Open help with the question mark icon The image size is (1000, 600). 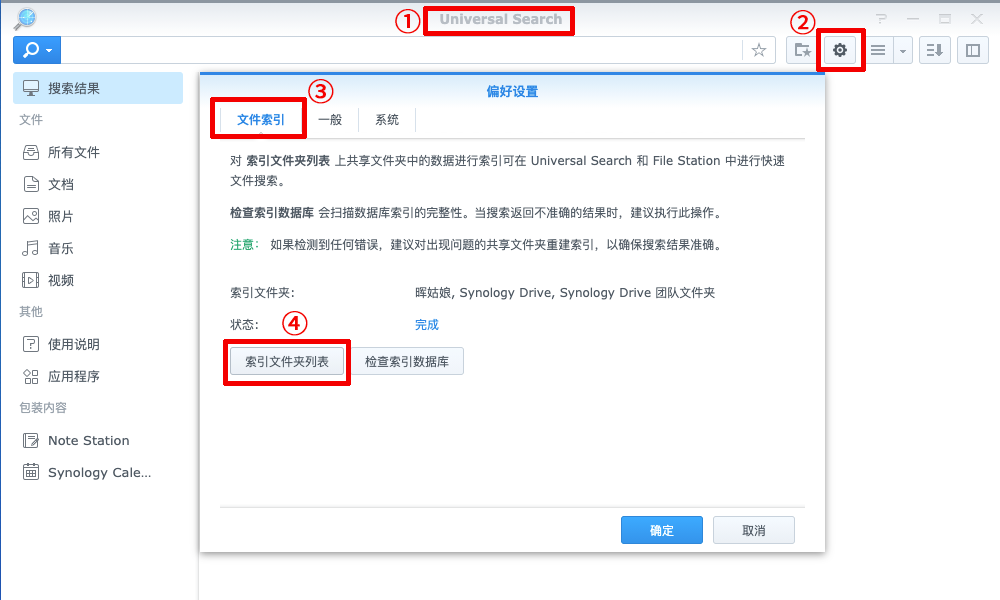click(x=881, y=19)
